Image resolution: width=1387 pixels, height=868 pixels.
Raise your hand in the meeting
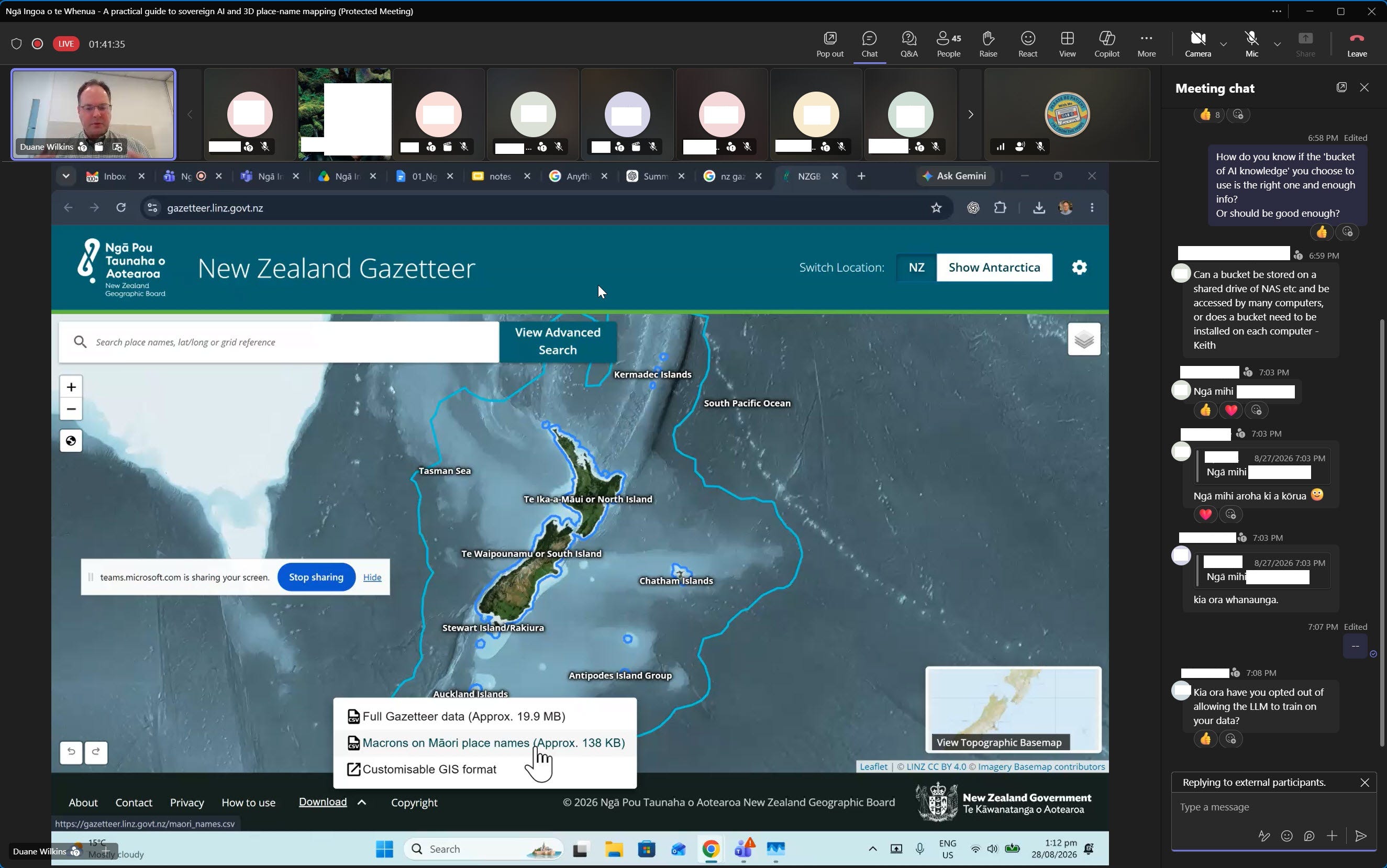click(x=988, y=44)
